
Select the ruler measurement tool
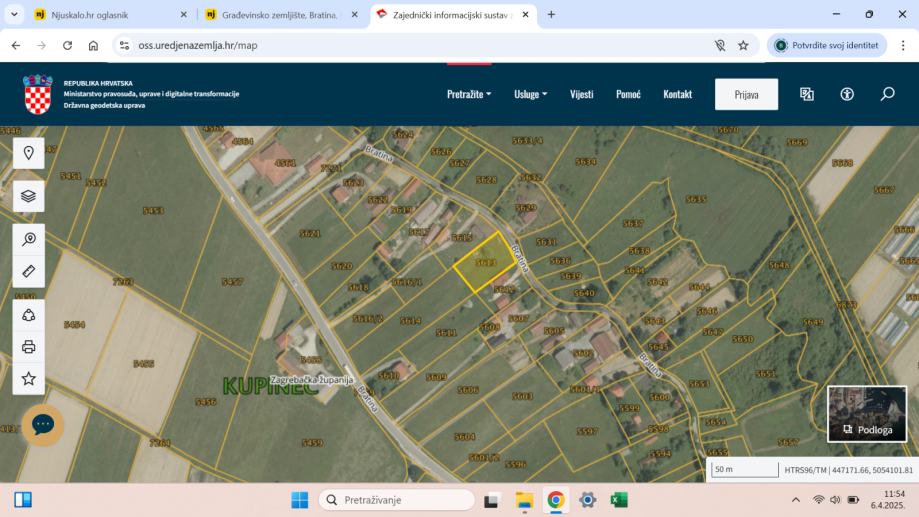(x=29, y=271)
